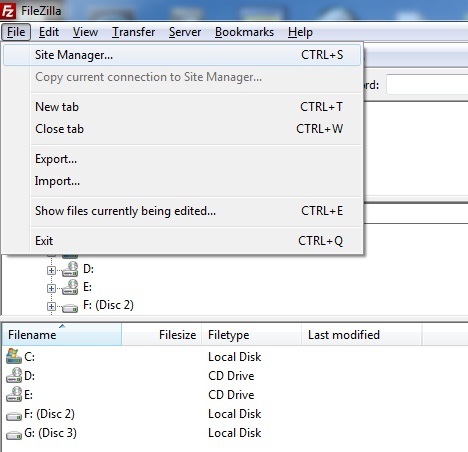
Task: Select C: filename in list
Action: [29, 357]
